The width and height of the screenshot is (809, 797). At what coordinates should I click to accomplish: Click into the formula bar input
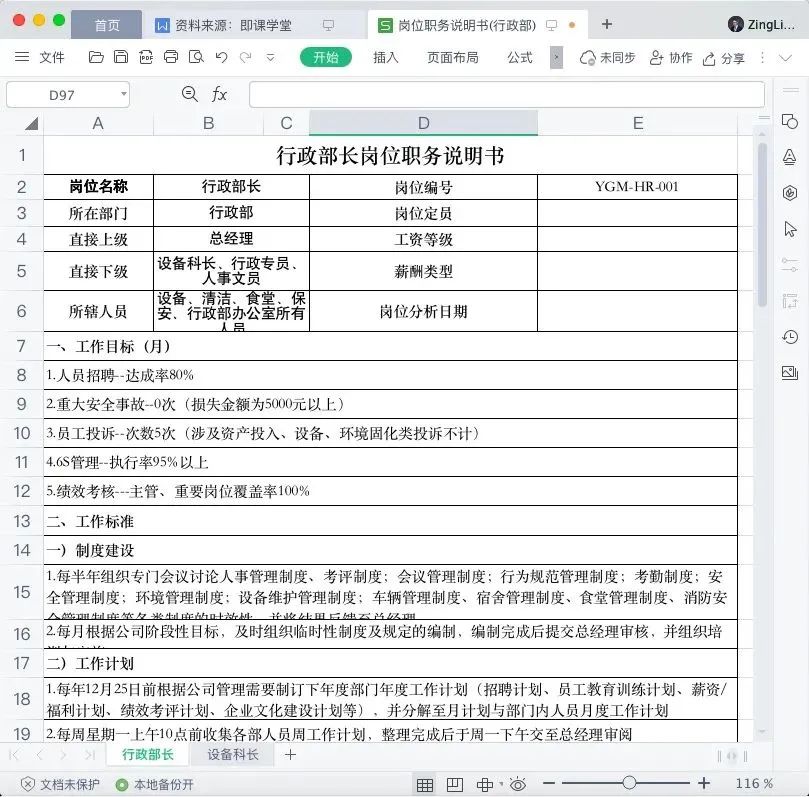pyautogui.click(x=507, y=94)
